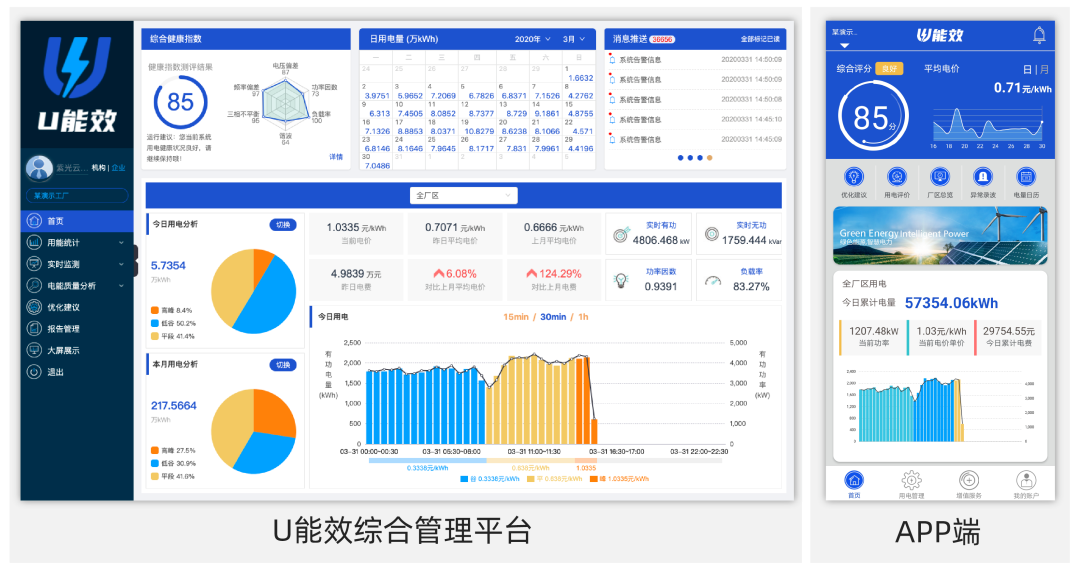
Task: Click yellow 平段 41.6% legend swatch
Action: point(155,476)
